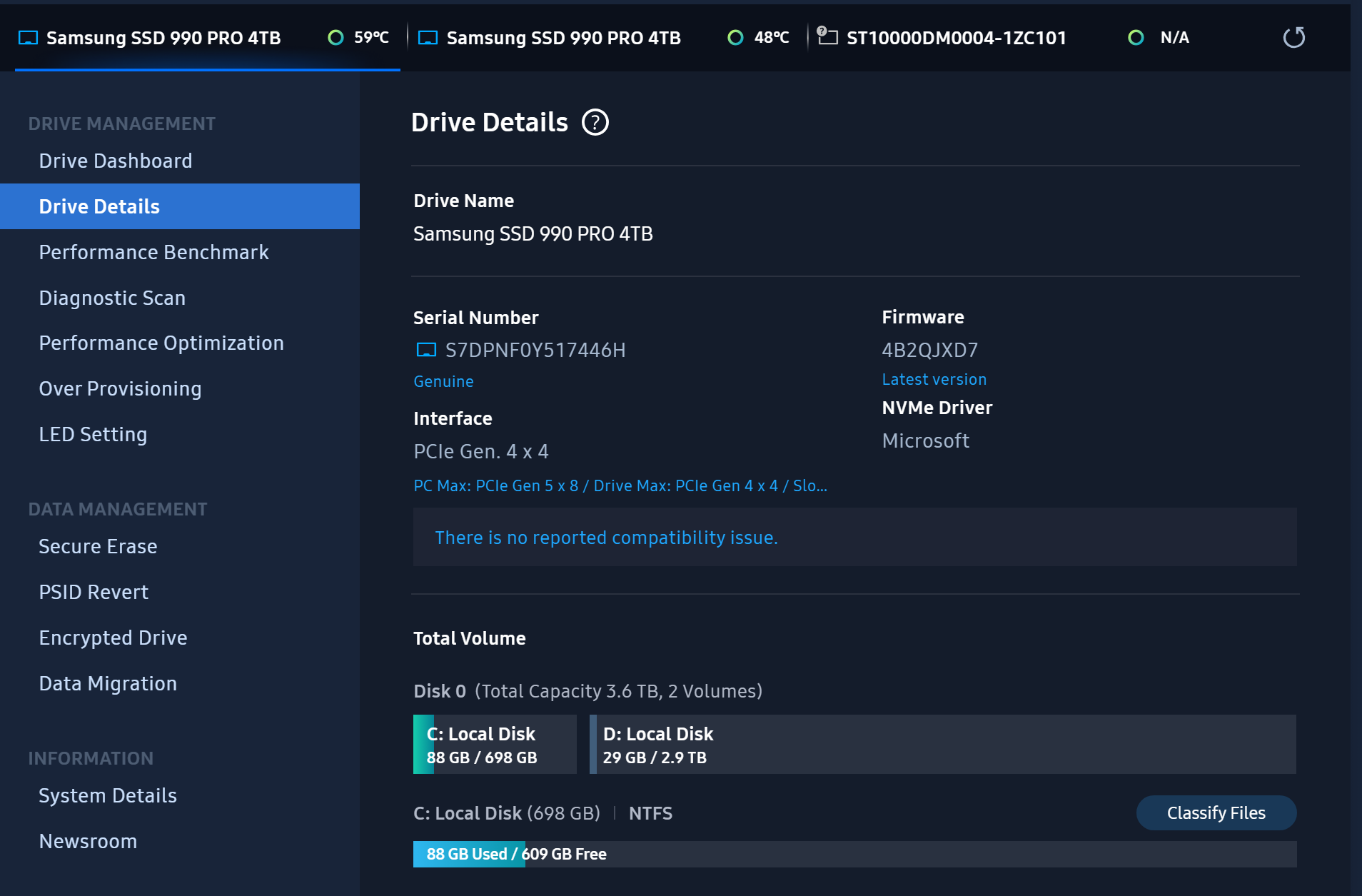The height and width of the screenshot is (896, 1362).
Task: Open Data Migration
Action: click(x=180, y=683)
